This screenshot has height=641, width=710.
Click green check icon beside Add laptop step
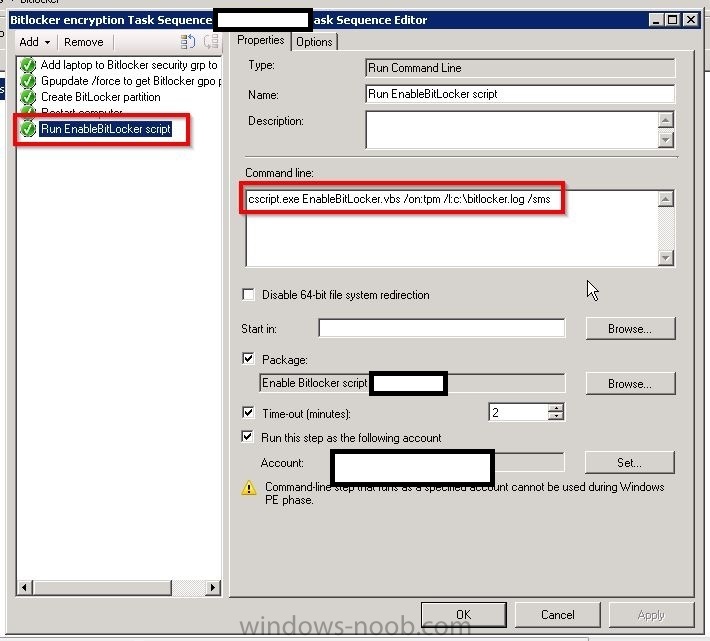(x=28, y=65)
